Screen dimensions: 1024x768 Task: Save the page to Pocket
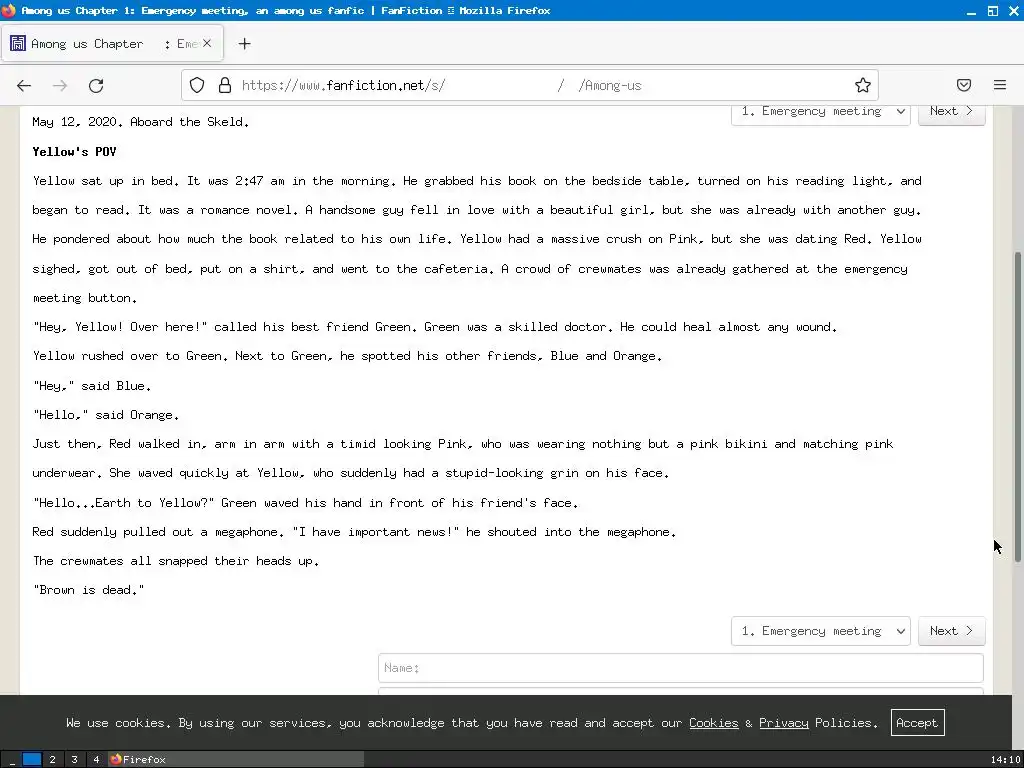click(964, 85)
